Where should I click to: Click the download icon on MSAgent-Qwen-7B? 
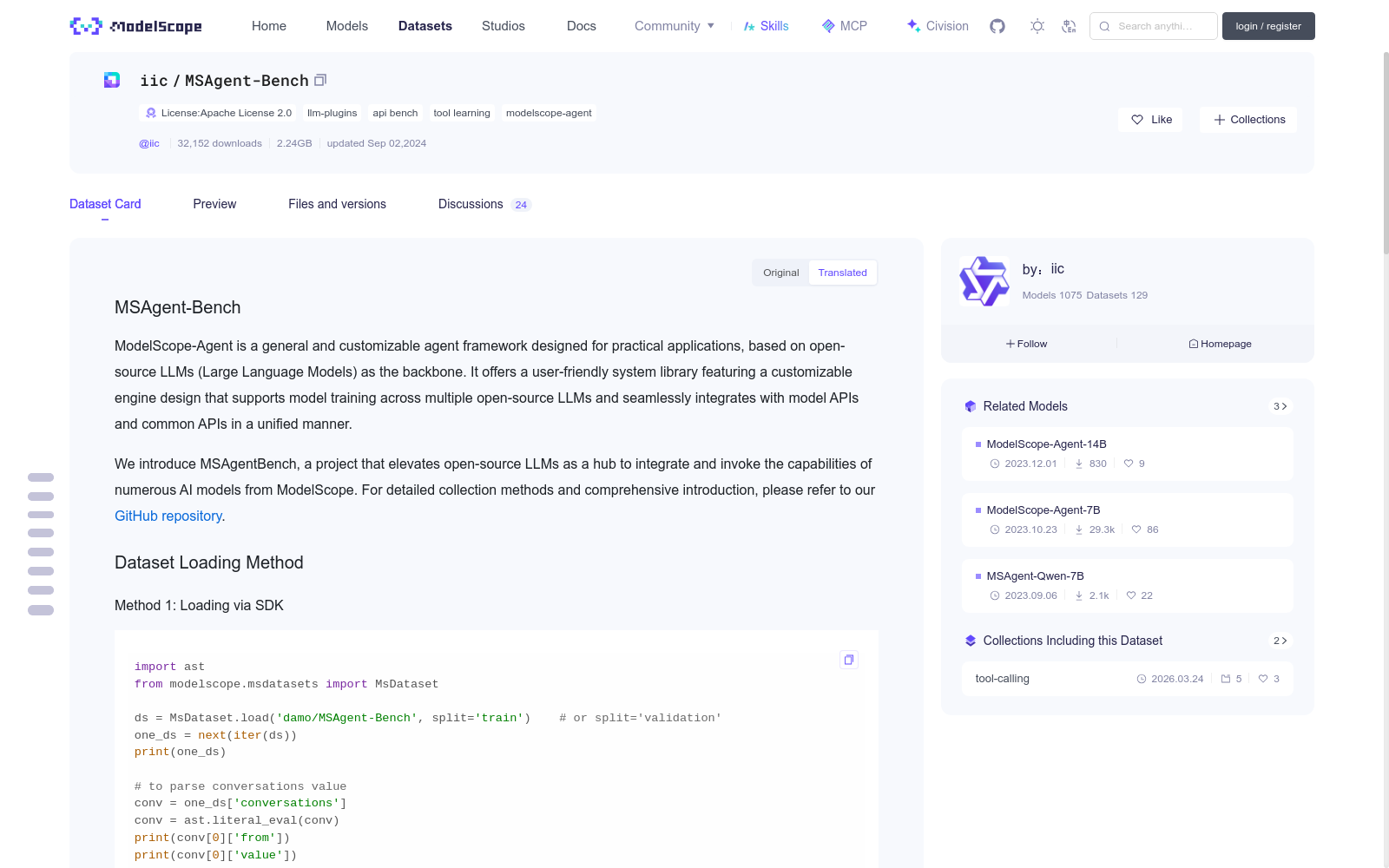1079,595
